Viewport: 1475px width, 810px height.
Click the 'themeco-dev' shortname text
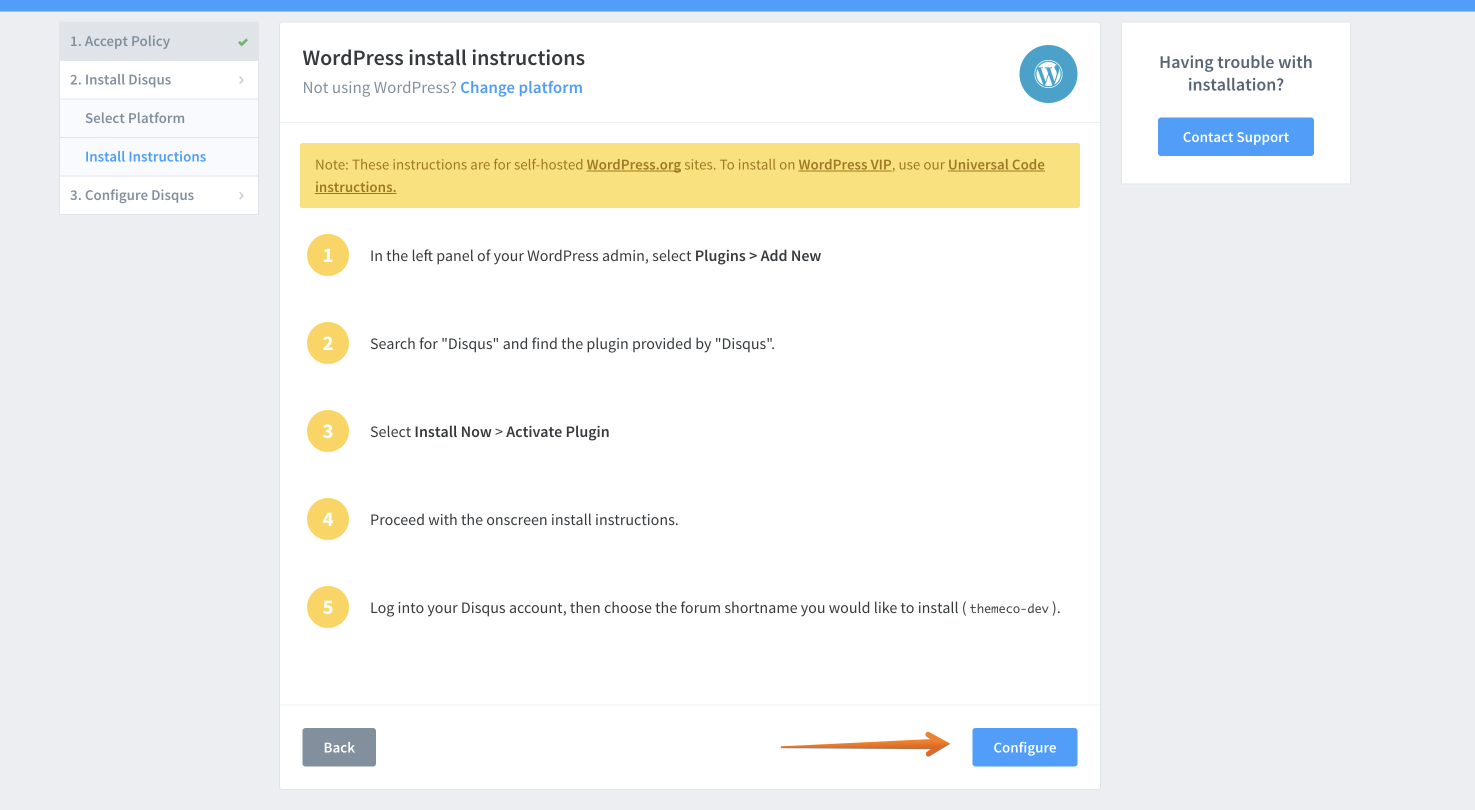point(1009,608)
